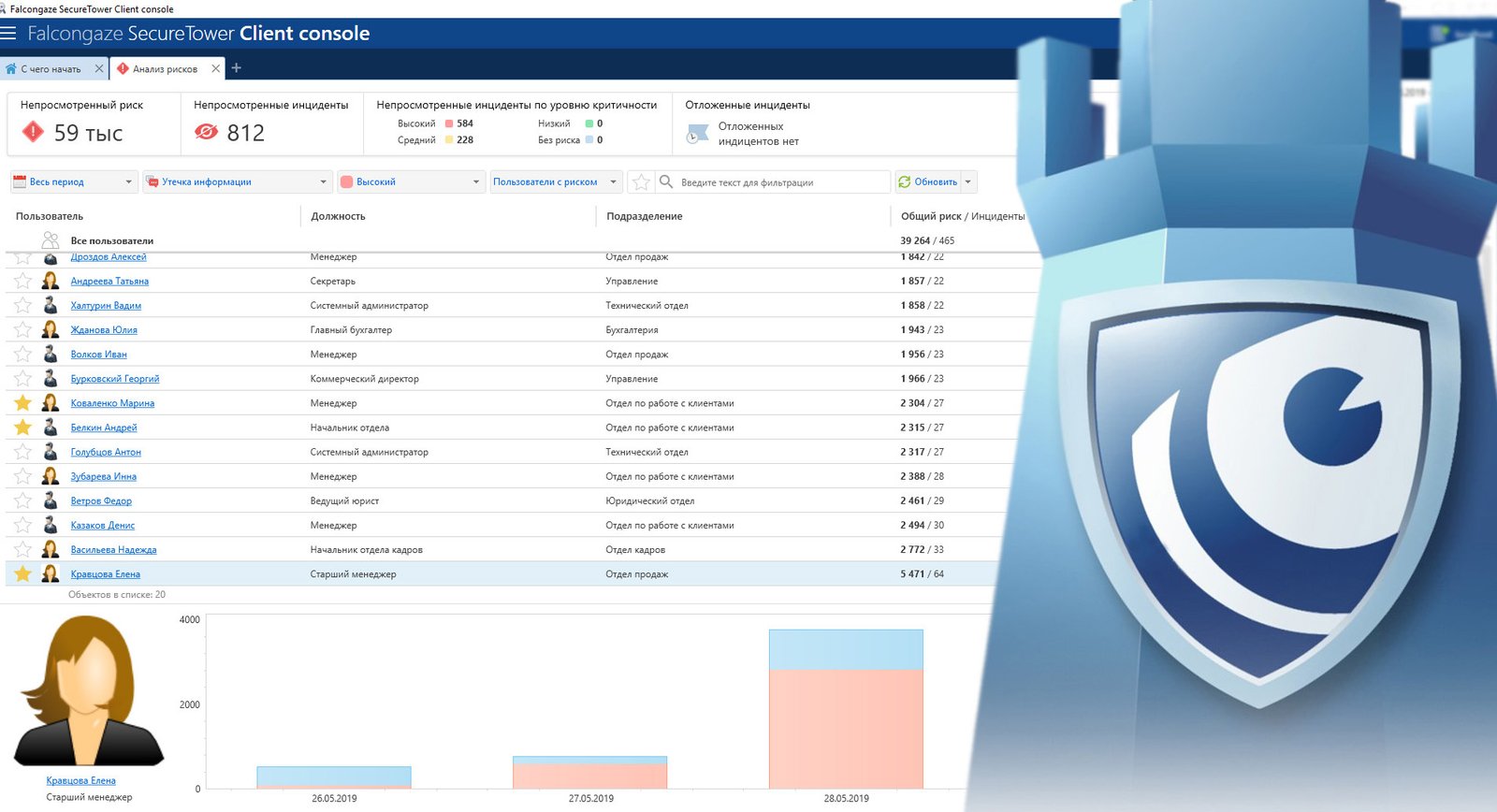Click Волков Иван's avatar icon
This screenshot has height=812, width=1497.
[x=51, y=354]
